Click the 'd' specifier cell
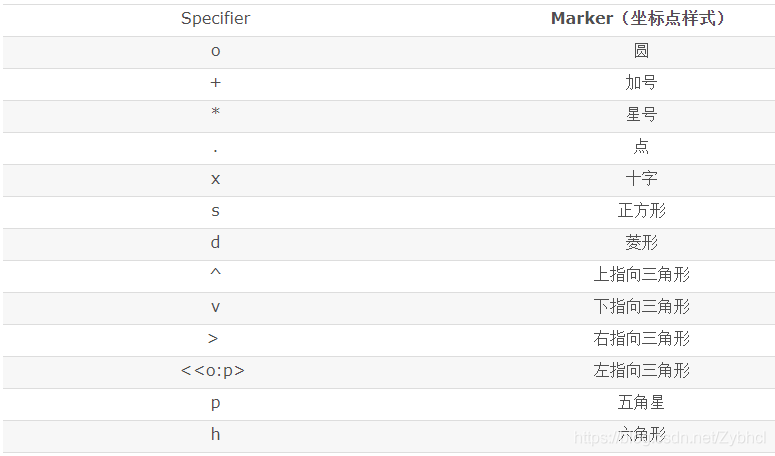The height and width of the screenshot is (456, 775). [x=215, y=242]
